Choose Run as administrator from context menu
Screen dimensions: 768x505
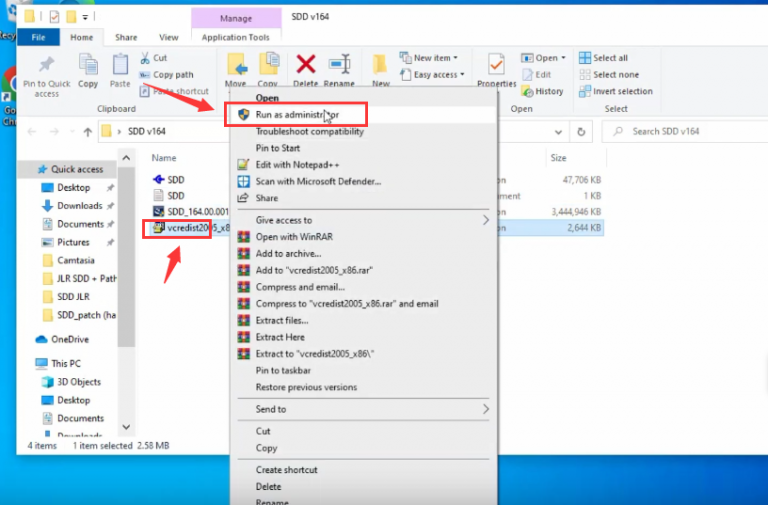coord(296,115)
